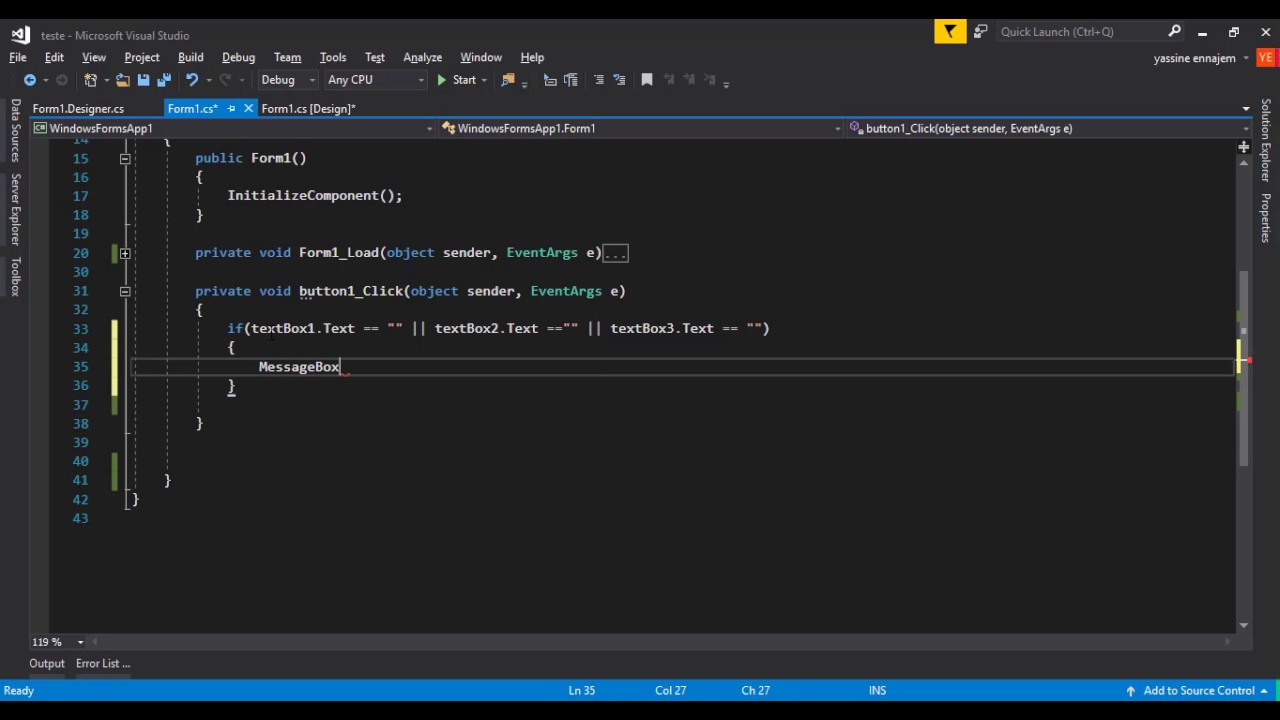Open the Debug menu
The image size is (1280, 720).
(238, 57)
